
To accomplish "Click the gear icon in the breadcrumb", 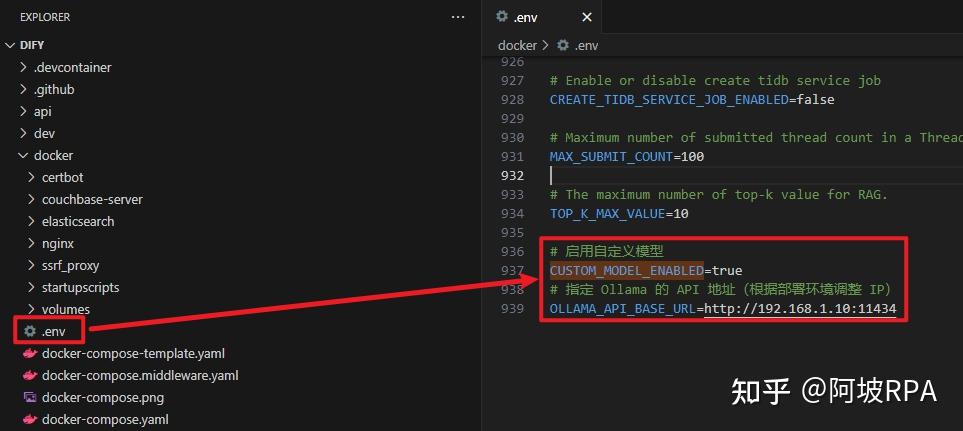I will (563, 45).
